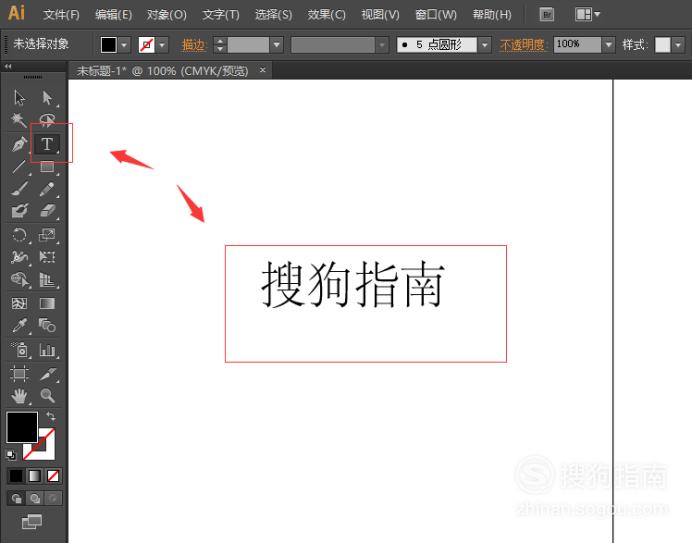
Task: Open the 编辑(E) menu
Action: click(113, 15)
